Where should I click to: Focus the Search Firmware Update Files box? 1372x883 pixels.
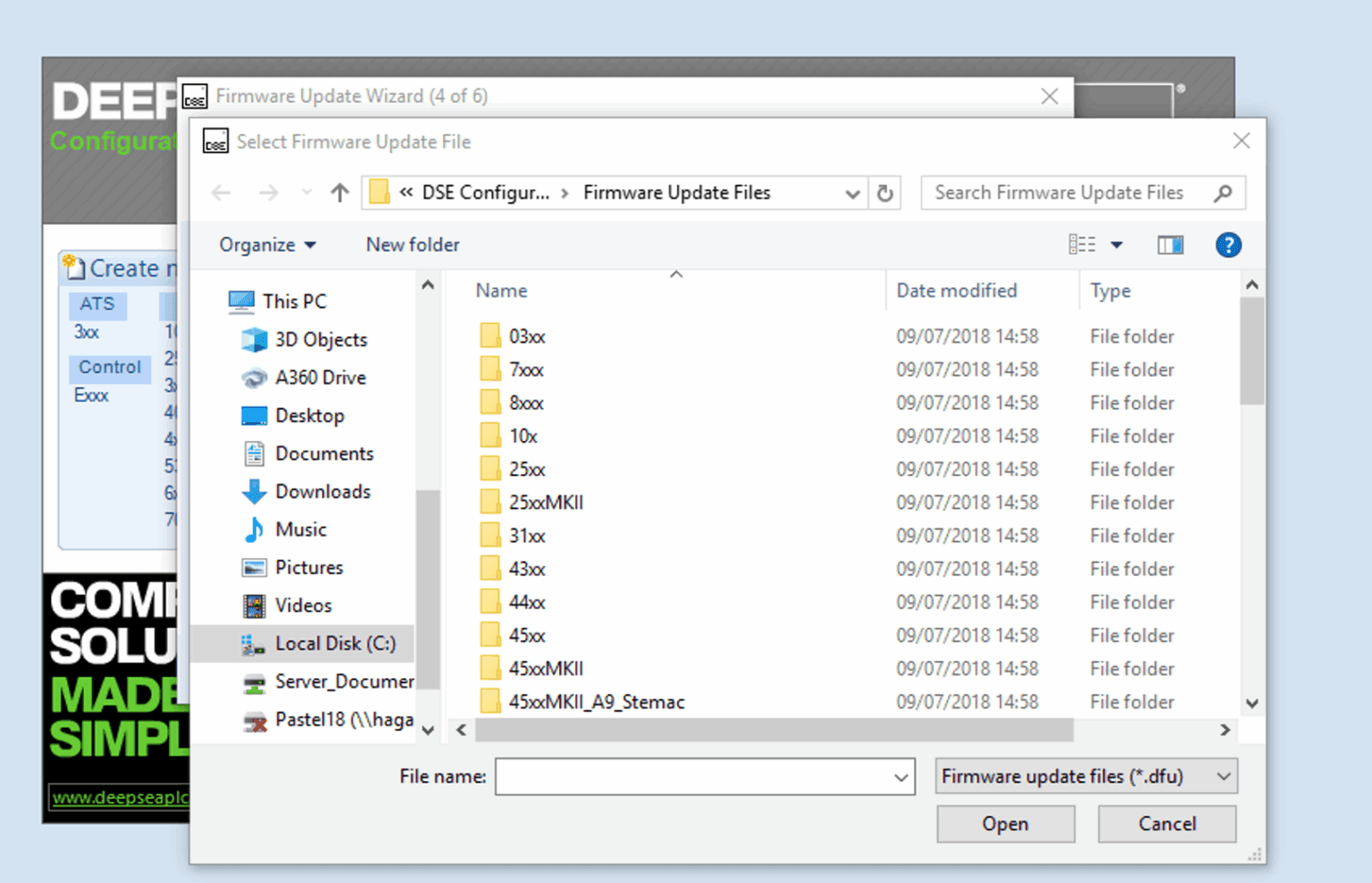[1083, 193]
